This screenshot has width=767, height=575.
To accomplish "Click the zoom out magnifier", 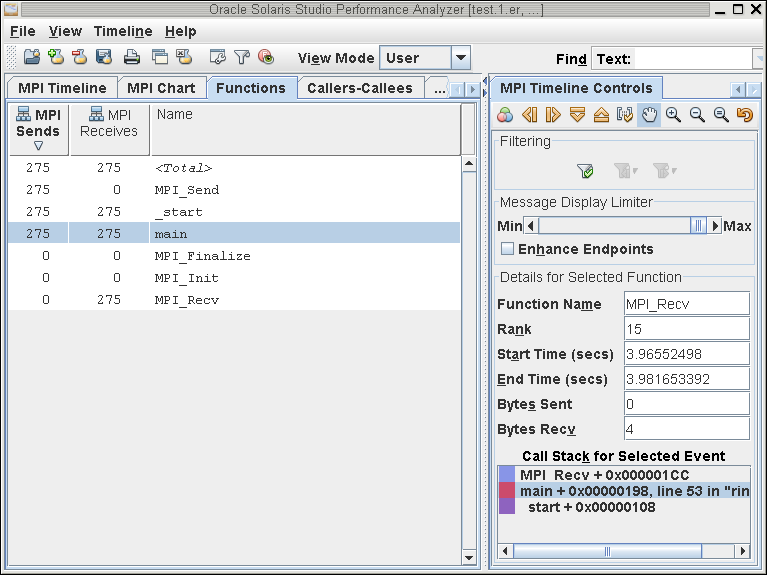I will [697, 115].
